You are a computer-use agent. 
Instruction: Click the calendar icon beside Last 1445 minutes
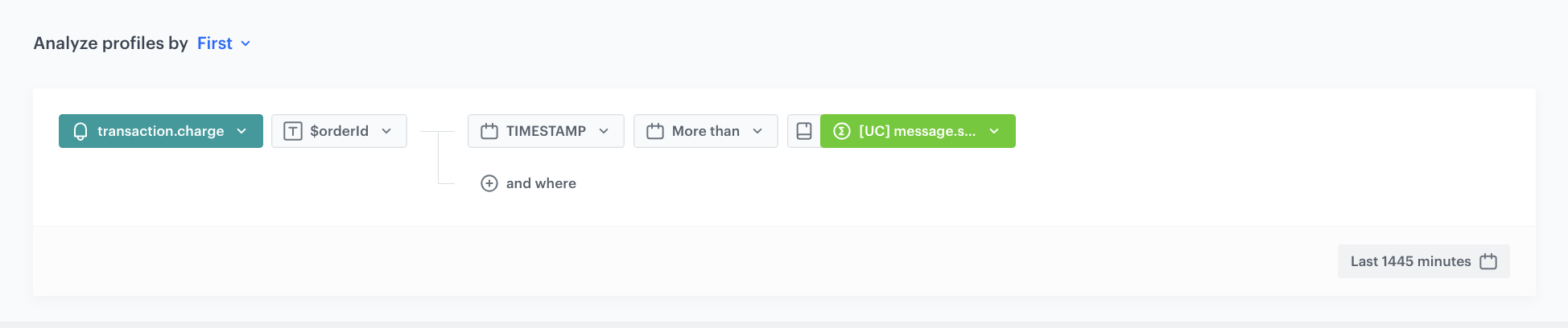tap(1488, 261)
